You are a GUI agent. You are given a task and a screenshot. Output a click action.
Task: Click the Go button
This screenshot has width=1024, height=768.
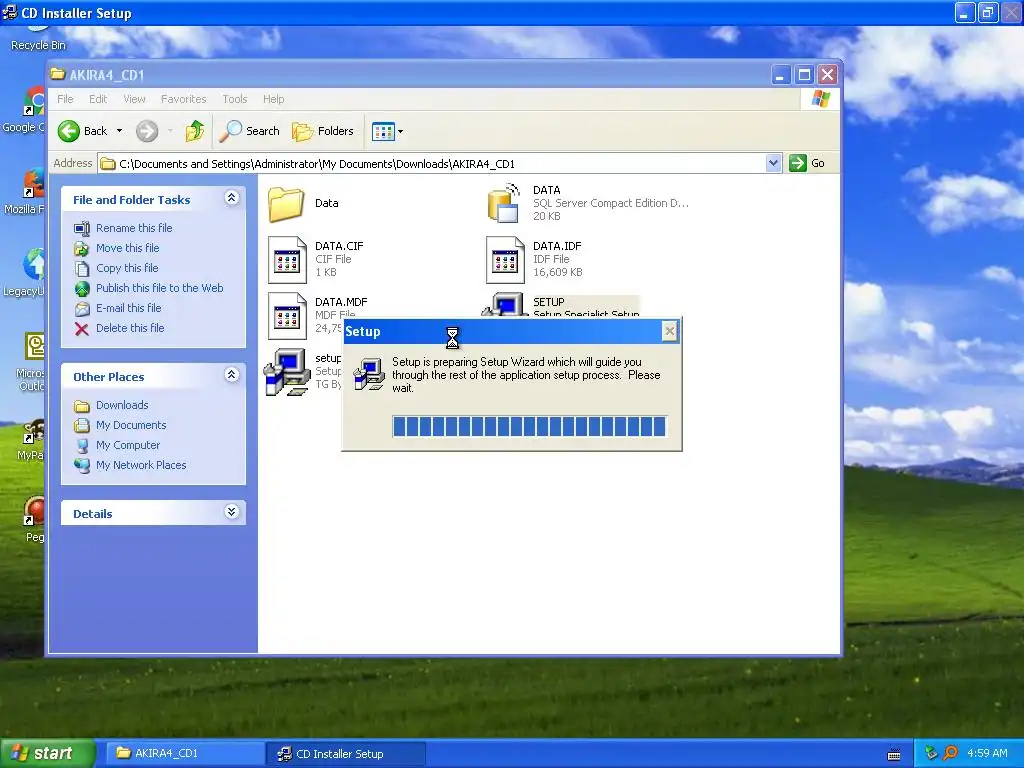(807, 163)
